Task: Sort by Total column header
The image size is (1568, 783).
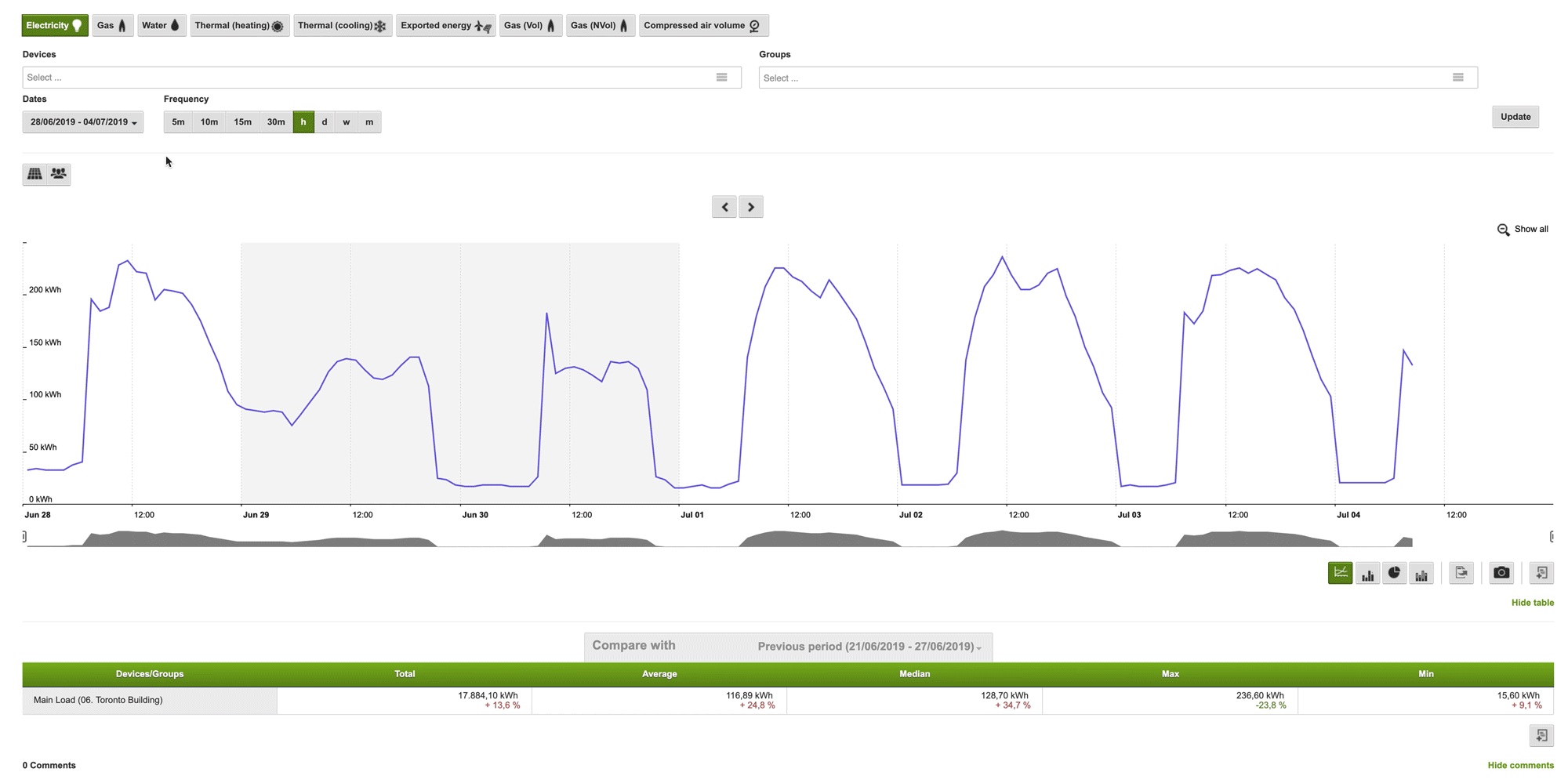Action: tap(405, 674)
